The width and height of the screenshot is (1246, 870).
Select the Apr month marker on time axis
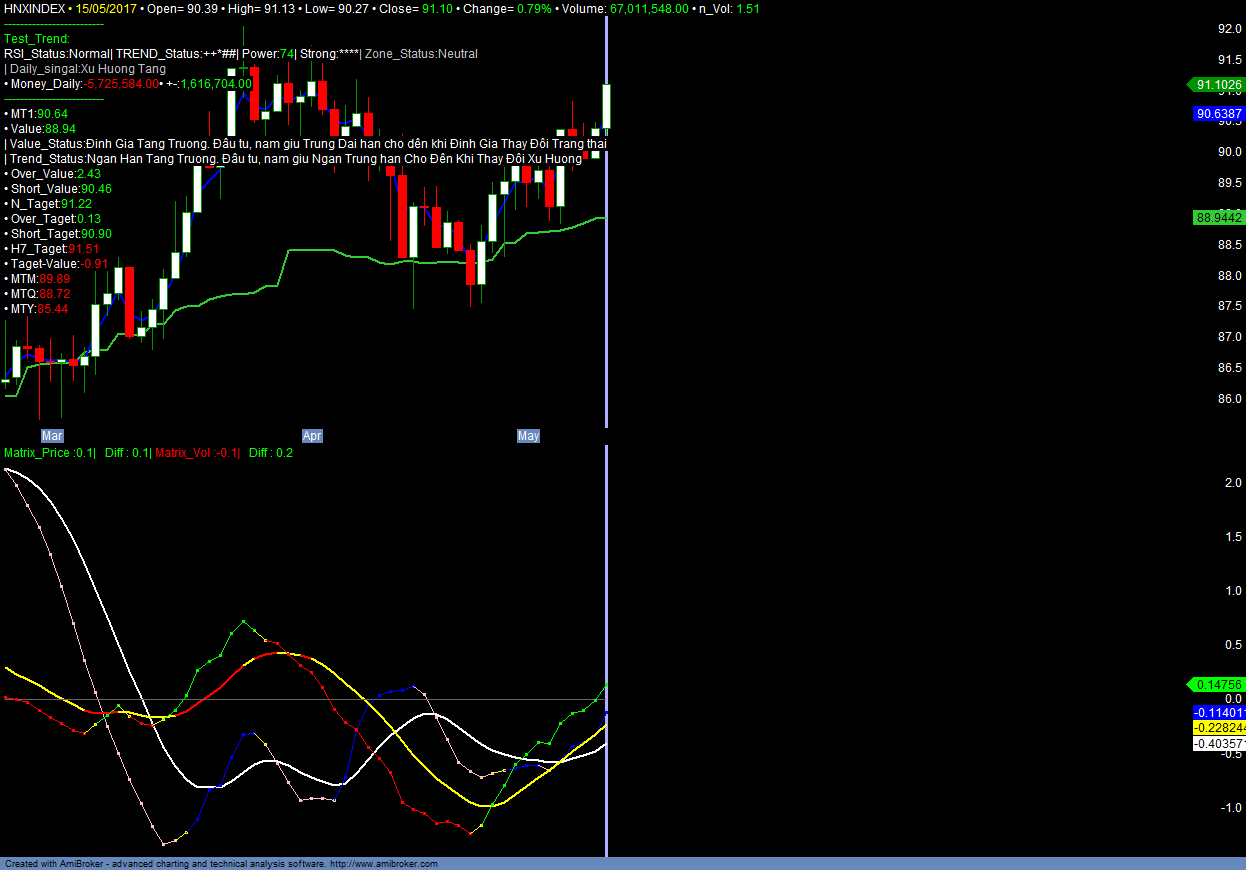(x=313, y=436)
